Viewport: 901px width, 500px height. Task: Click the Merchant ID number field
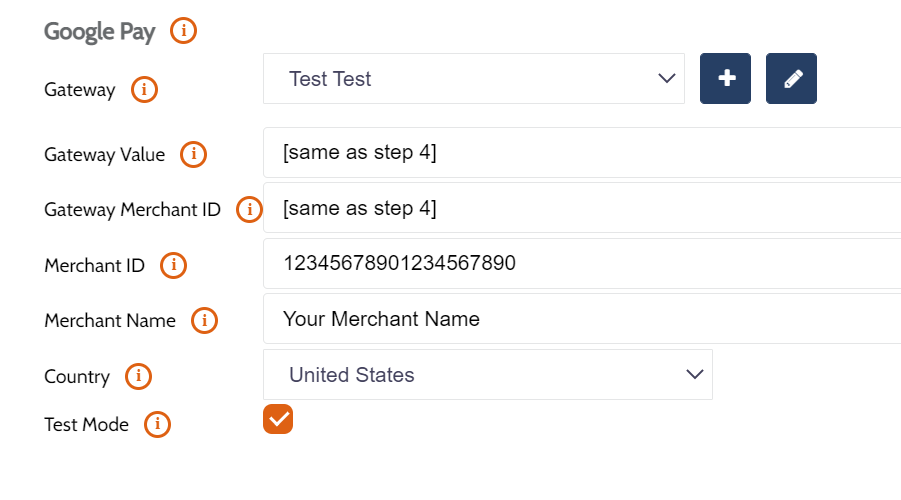580,264
